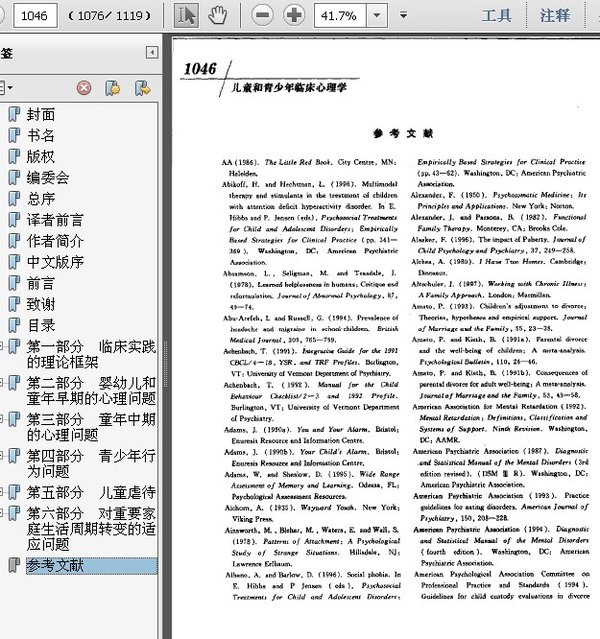Expand the 第二部分 bookmark tree node
This screenshot has width=600, height=639.
2,383
